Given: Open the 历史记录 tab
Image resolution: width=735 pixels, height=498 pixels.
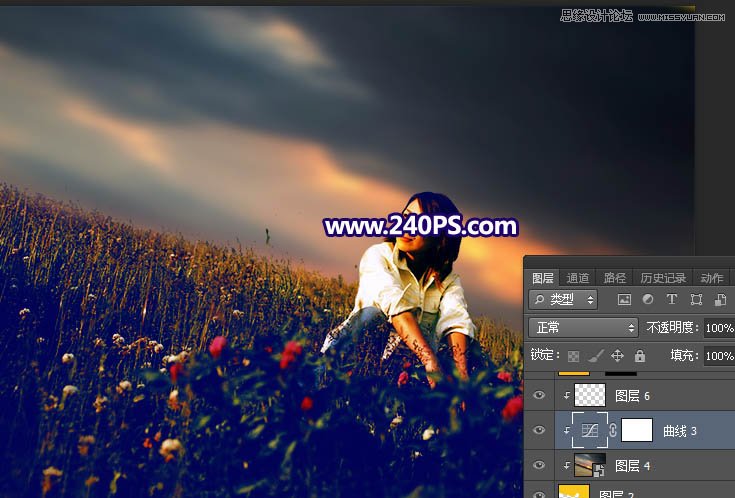Looking at the screenshot, I should pos(662,278).
